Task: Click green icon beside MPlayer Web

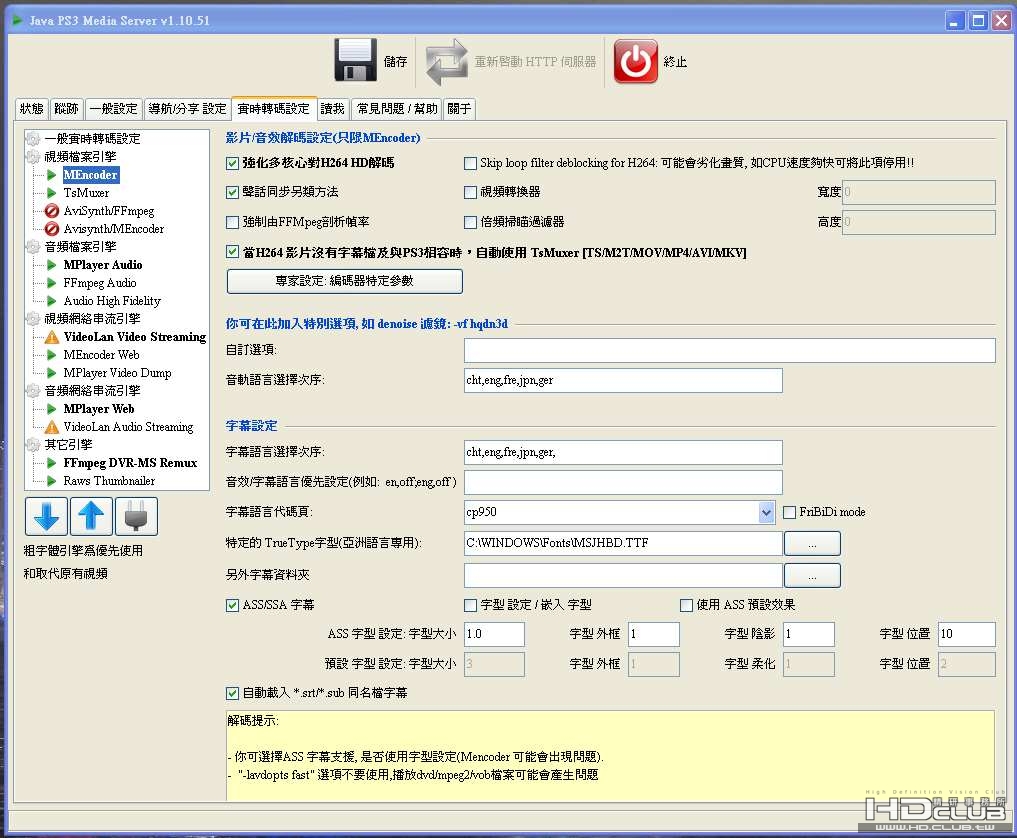Action: (x=52, y=409)
